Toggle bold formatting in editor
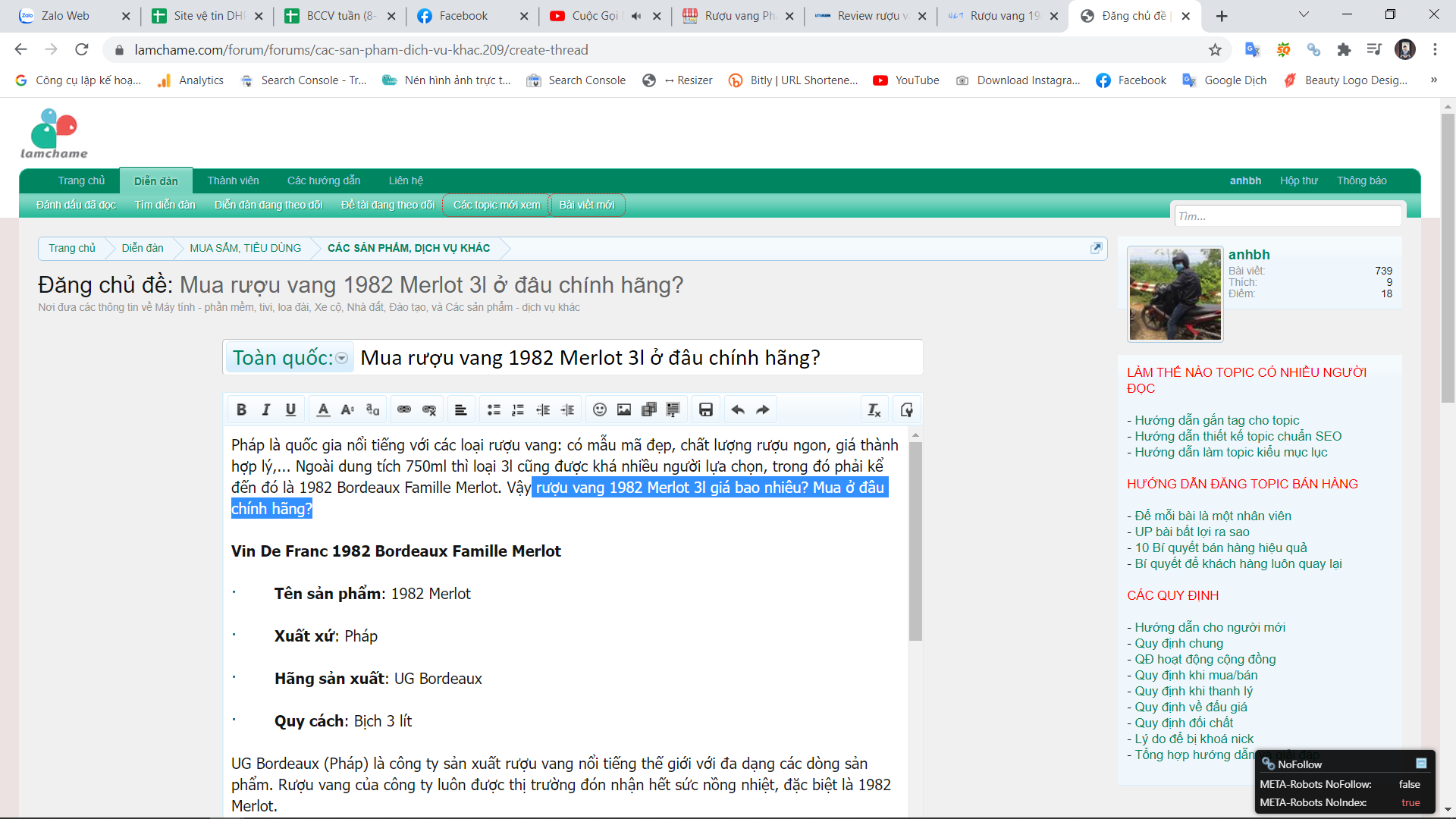This screenshot has height=819, width=1456. tap(241, 409)
